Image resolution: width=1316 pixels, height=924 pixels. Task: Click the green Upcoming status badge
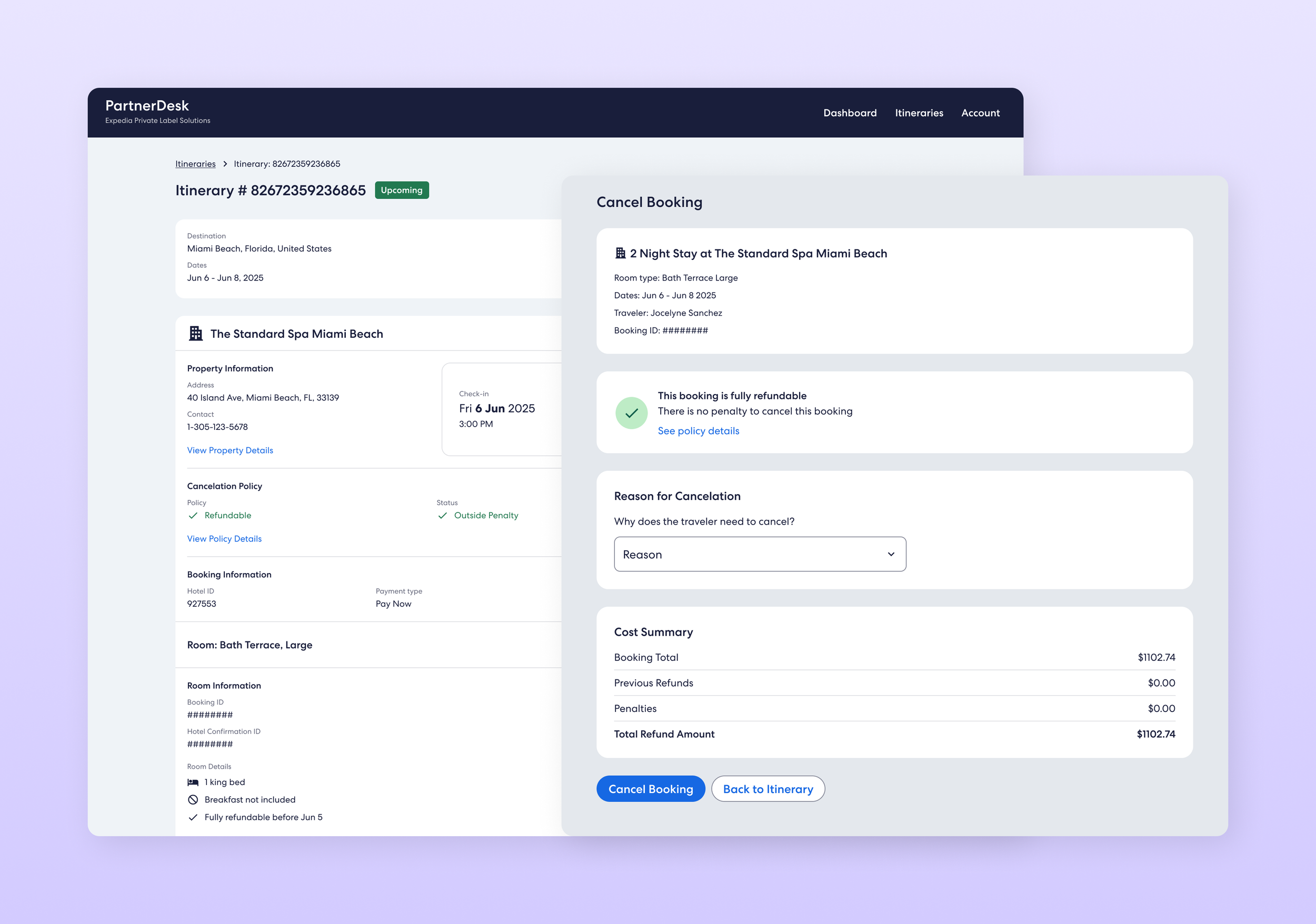click(401, 190)
